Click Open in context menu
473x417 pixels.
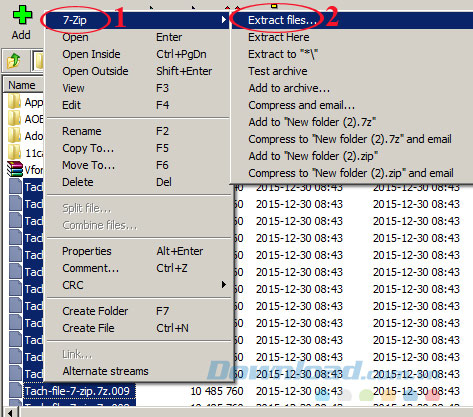click(x=137, y=37)
